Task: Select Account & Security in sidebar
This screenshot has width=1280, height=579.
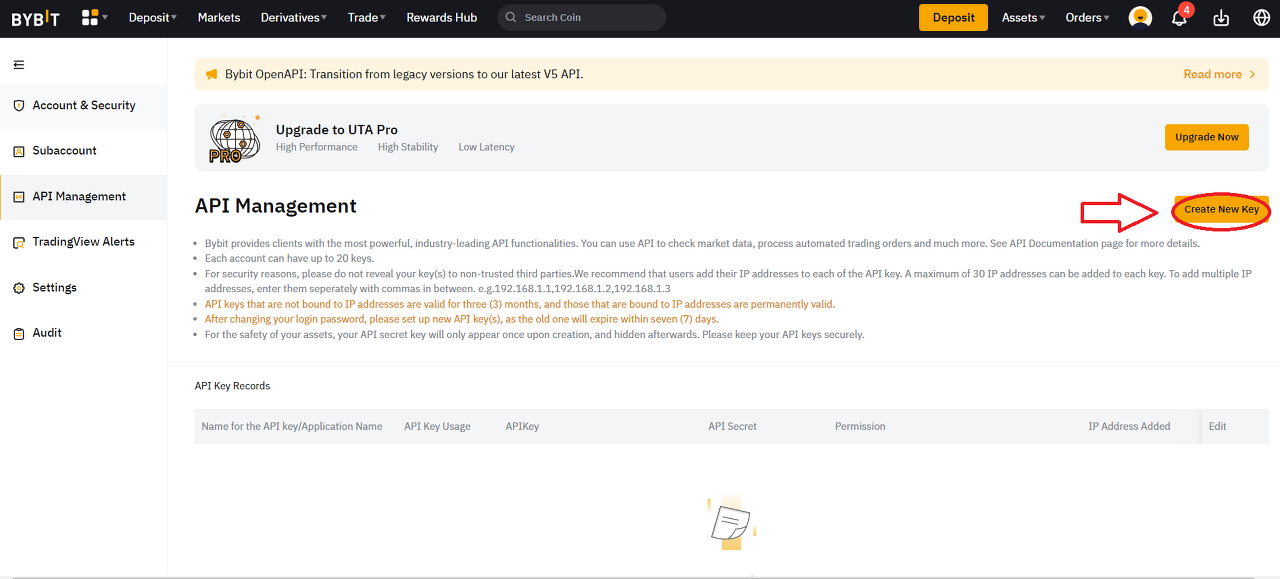Action: click(x=83, y=105)
